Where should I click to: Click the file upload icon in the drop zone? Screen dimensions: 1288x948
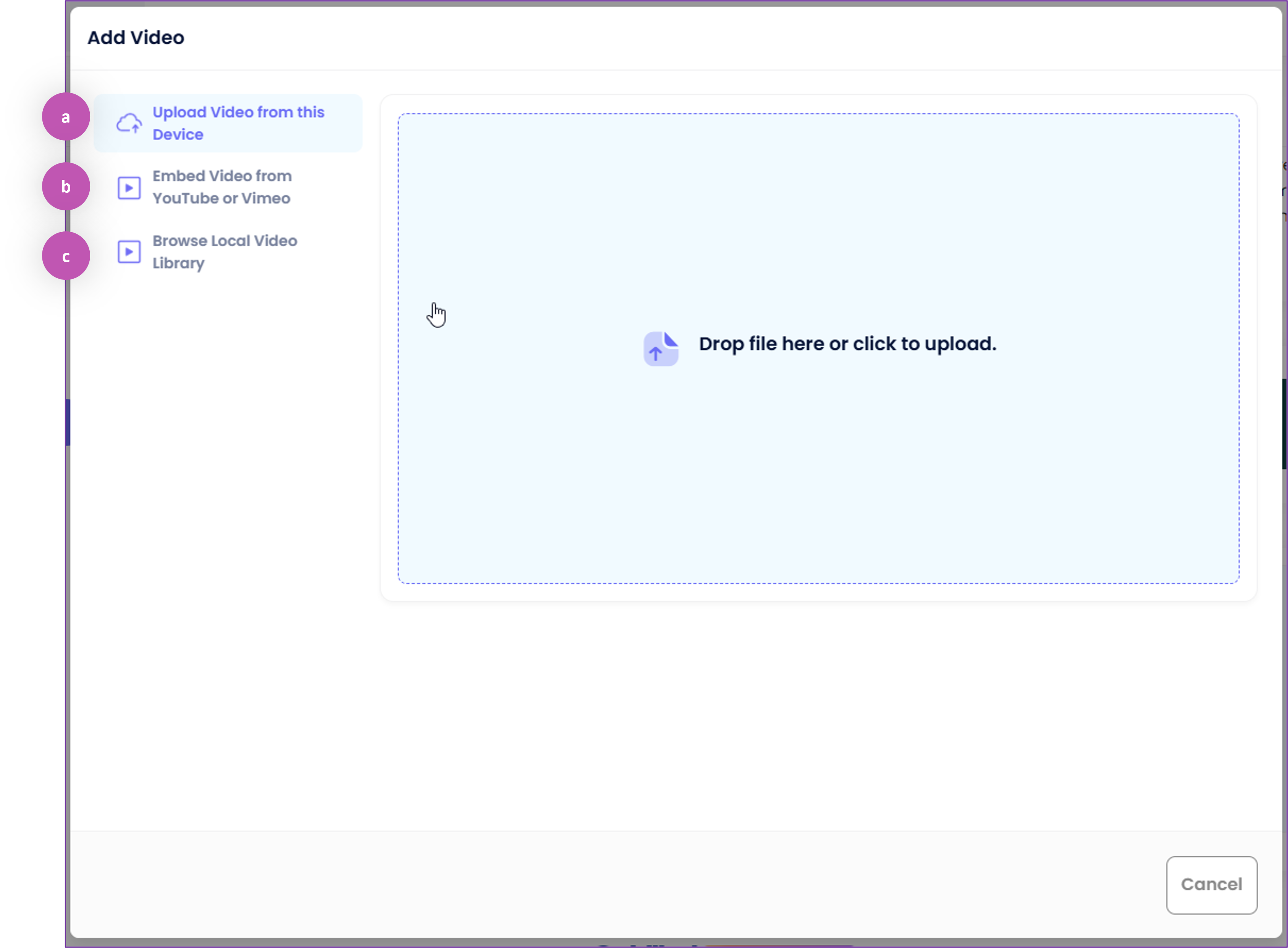click(x=661, y=348)
